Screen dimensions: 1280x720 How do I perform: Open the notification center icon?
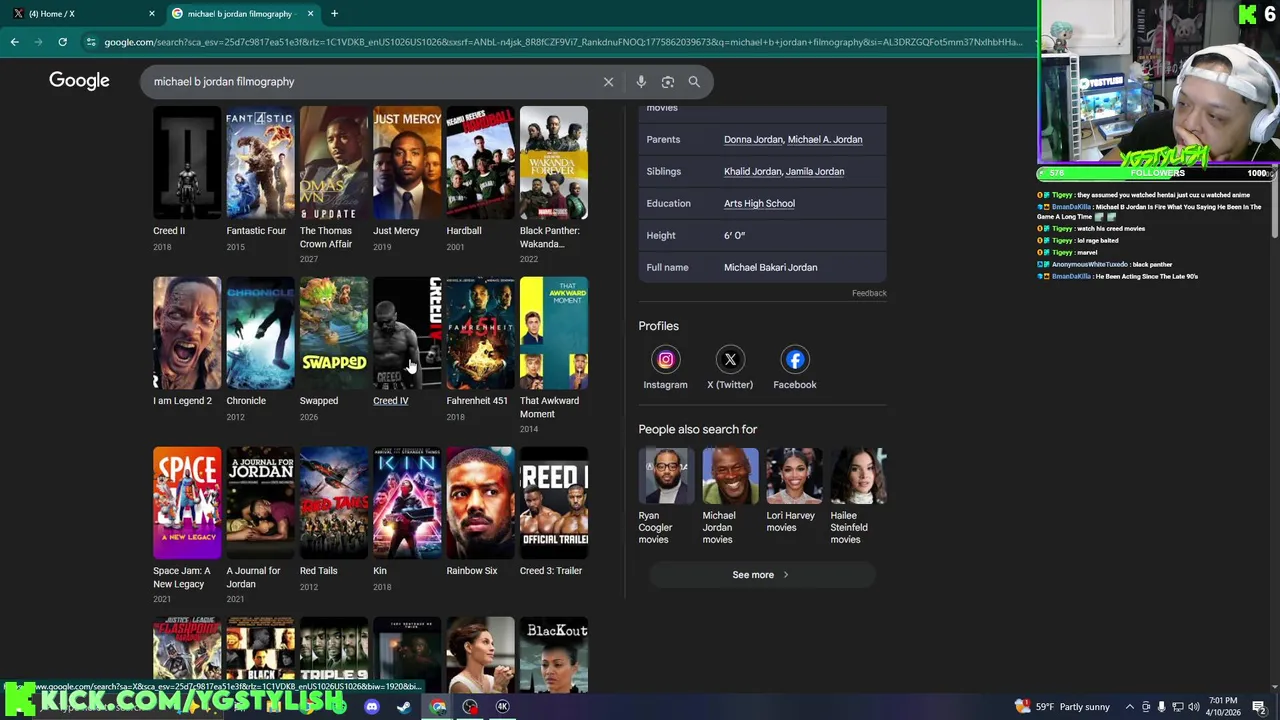[1259, 707]
